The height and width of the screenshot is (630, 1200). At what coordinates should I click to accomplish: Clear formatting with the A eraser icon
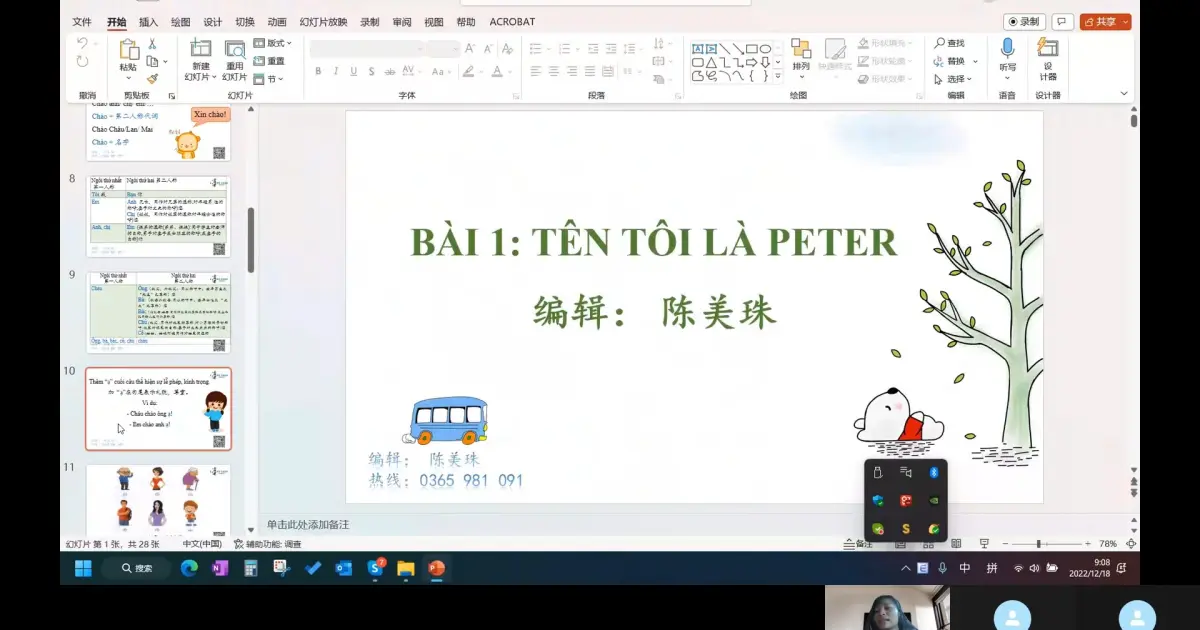point(509,48)
